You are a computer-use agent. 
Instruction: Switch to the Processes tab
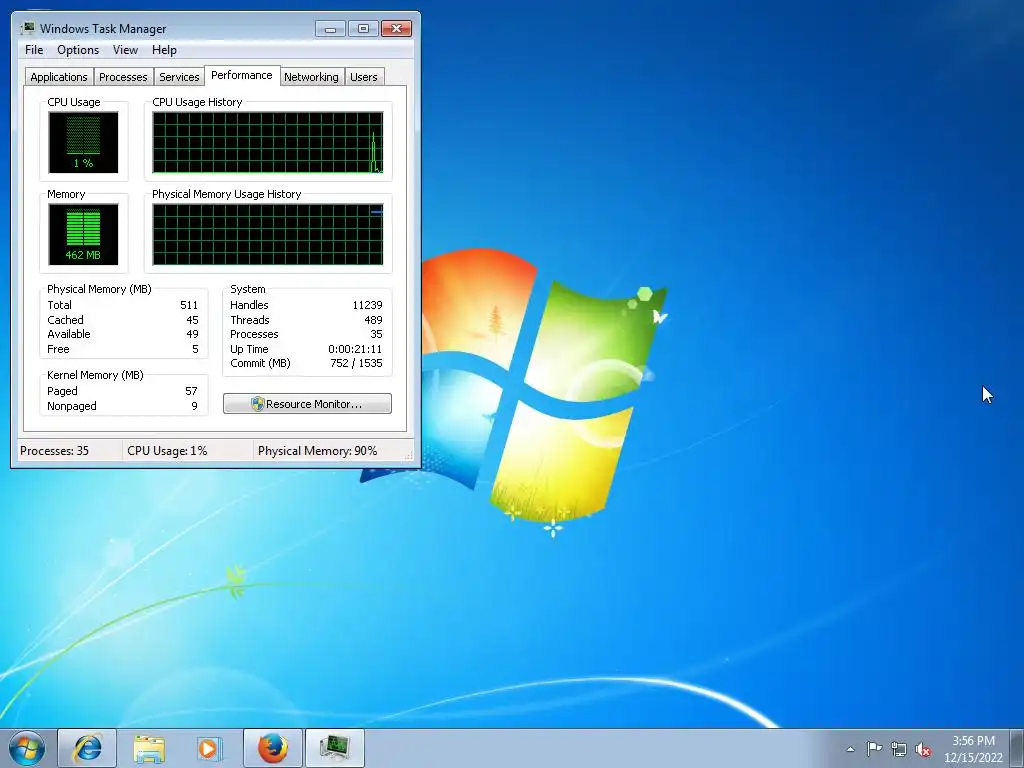click(x=123, y=77)
